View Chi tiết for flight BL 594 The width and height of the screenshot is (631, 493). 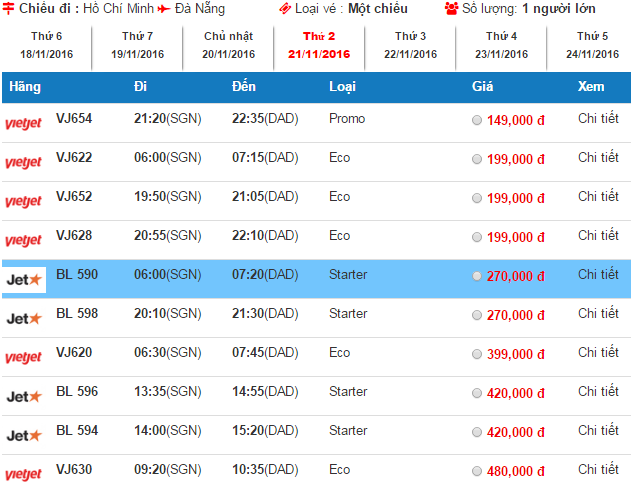(598, 431)
